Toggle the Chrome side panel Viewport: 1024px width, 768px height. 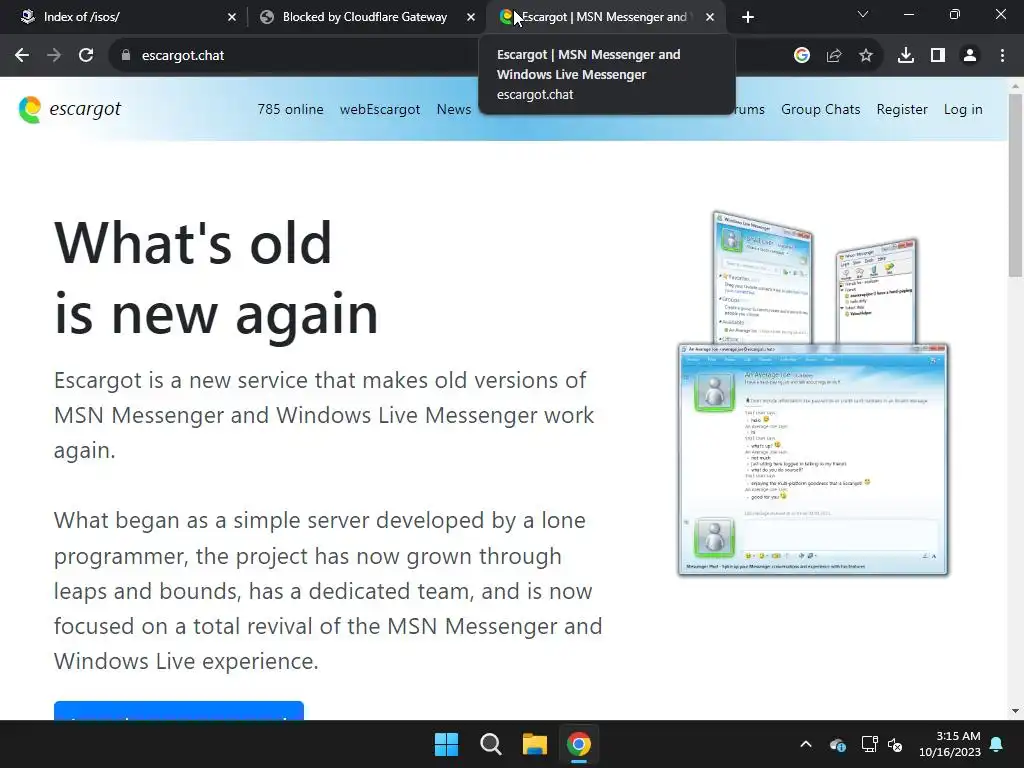938,56
